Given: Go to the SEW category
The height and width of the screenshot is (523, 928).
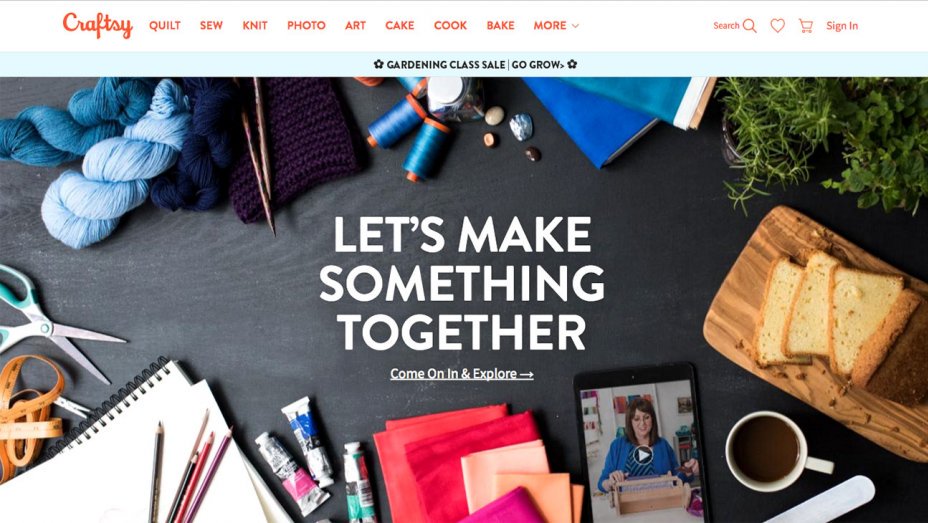Looking at the screenshot, I should 211,25.
